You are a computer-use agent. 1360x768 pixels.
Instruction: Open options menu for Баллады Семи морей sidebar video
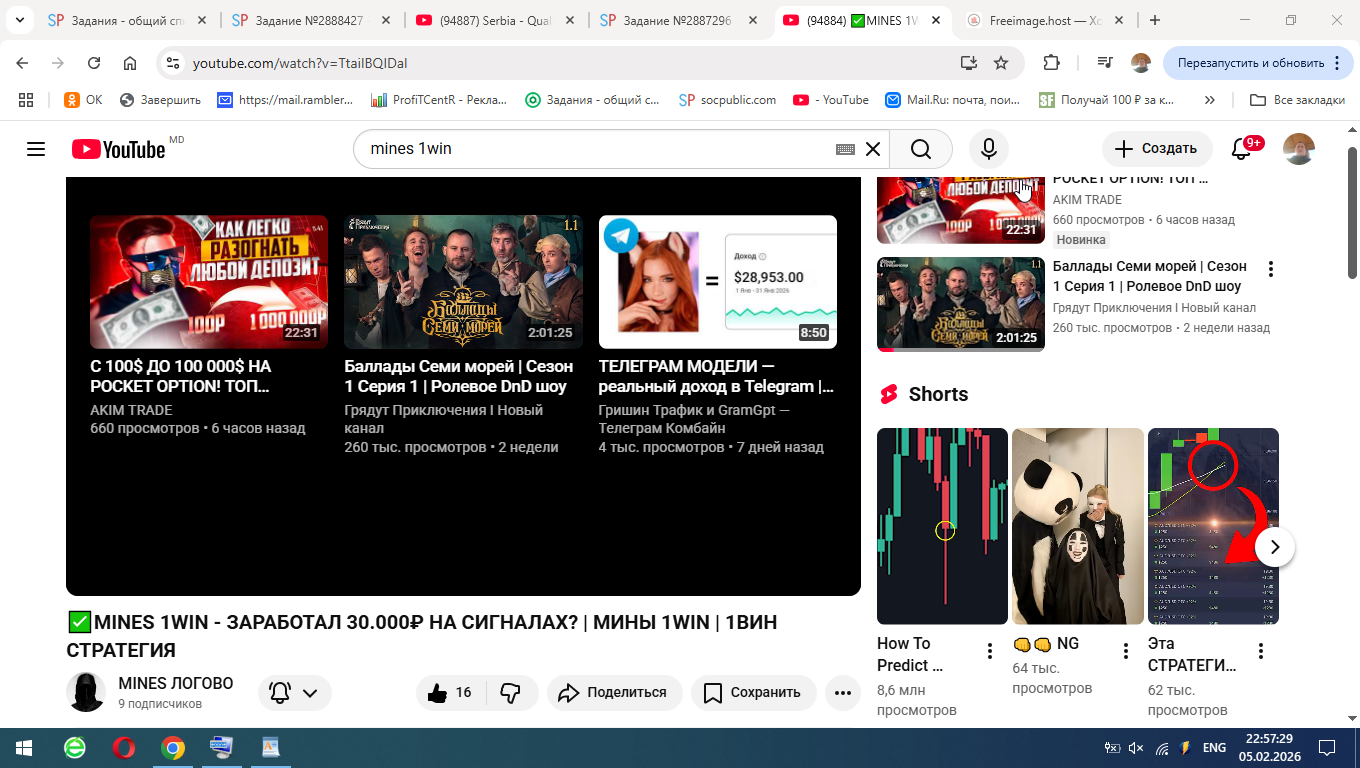click(1271, 269)
